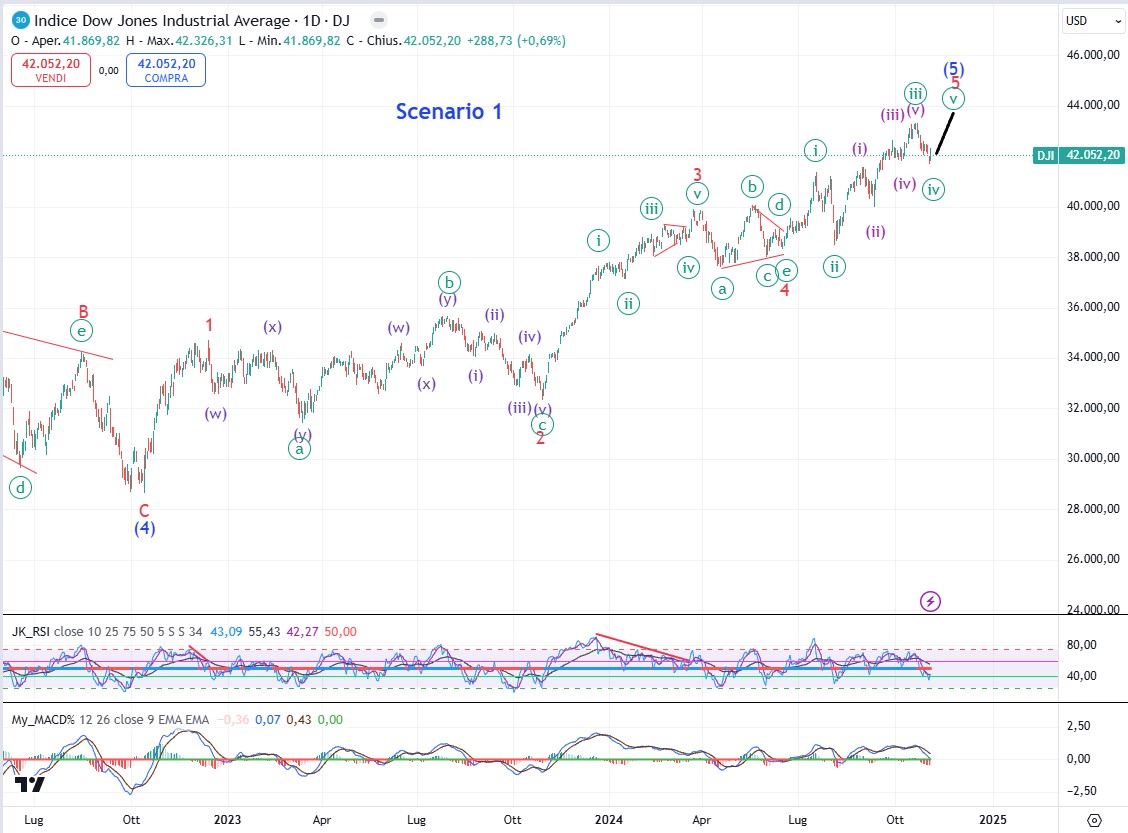Click the JK_RSI value 55,43
This screenshot has width=1128, height=833.
(x=264, y=632)
